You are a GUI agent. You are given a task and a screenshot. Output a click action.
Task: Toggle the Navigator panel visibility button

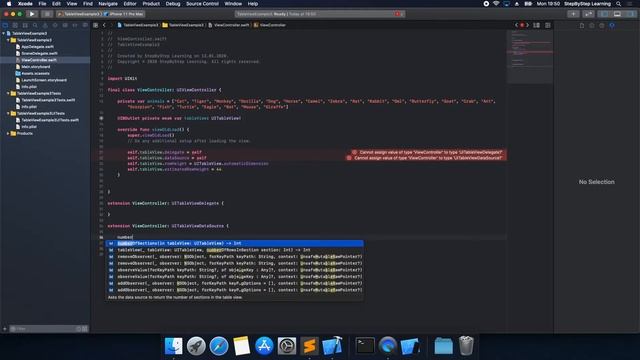pyautogui.click(x=604, y=14)
